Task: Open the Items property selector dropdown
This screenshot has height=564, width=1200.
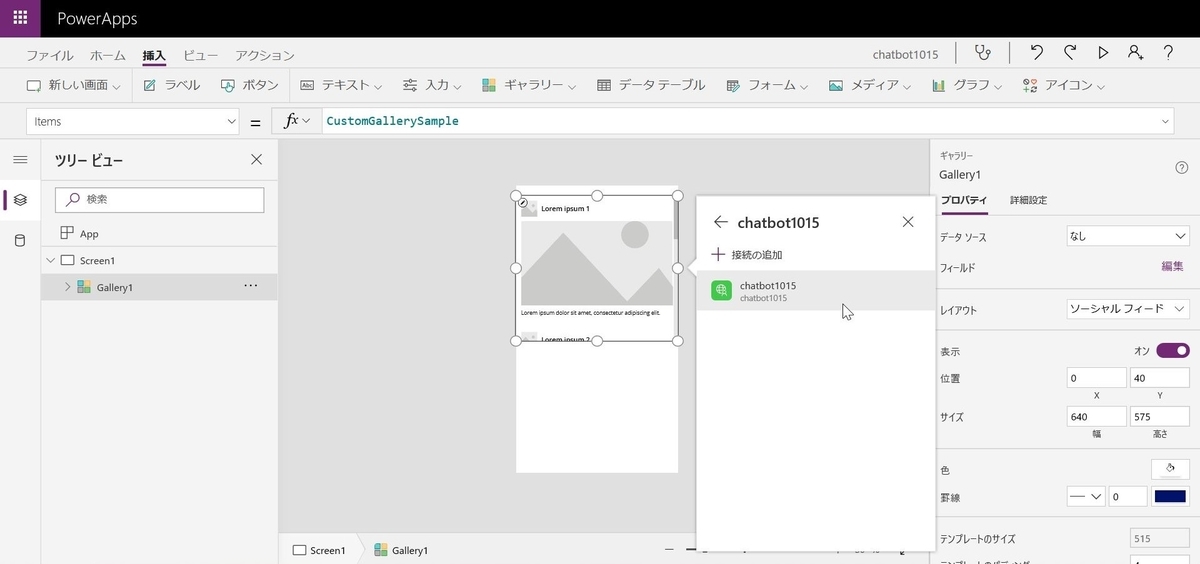Action: (x=133, y=121)
